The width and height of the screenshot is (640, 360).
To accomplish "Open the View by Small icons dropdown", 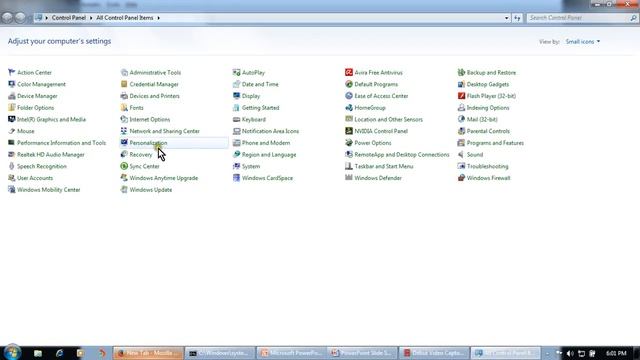I will pyautogui.click(x=582, y=42).
